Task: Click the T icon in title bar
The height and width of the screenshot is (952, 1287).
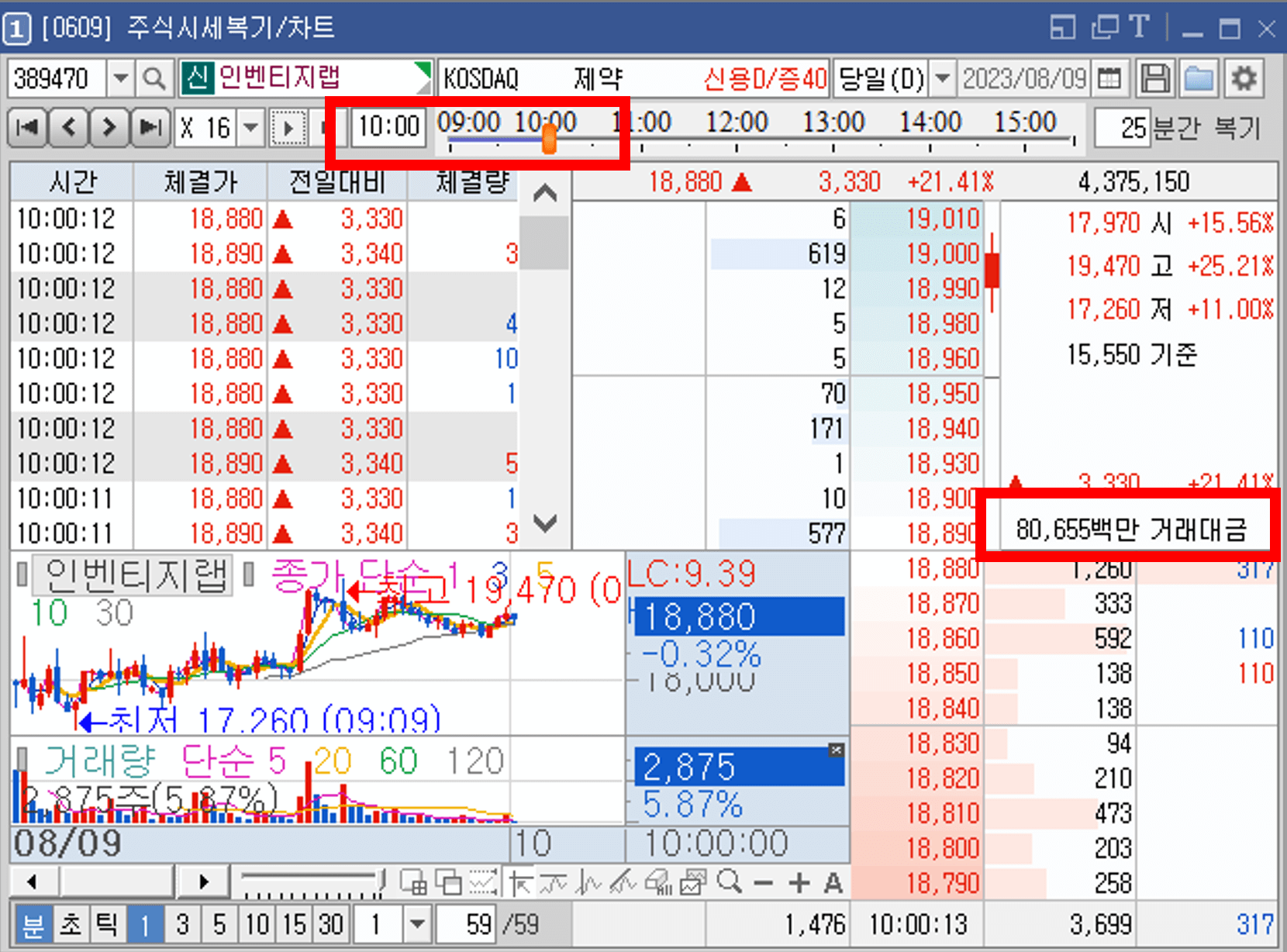Action: pos(1139,27)
